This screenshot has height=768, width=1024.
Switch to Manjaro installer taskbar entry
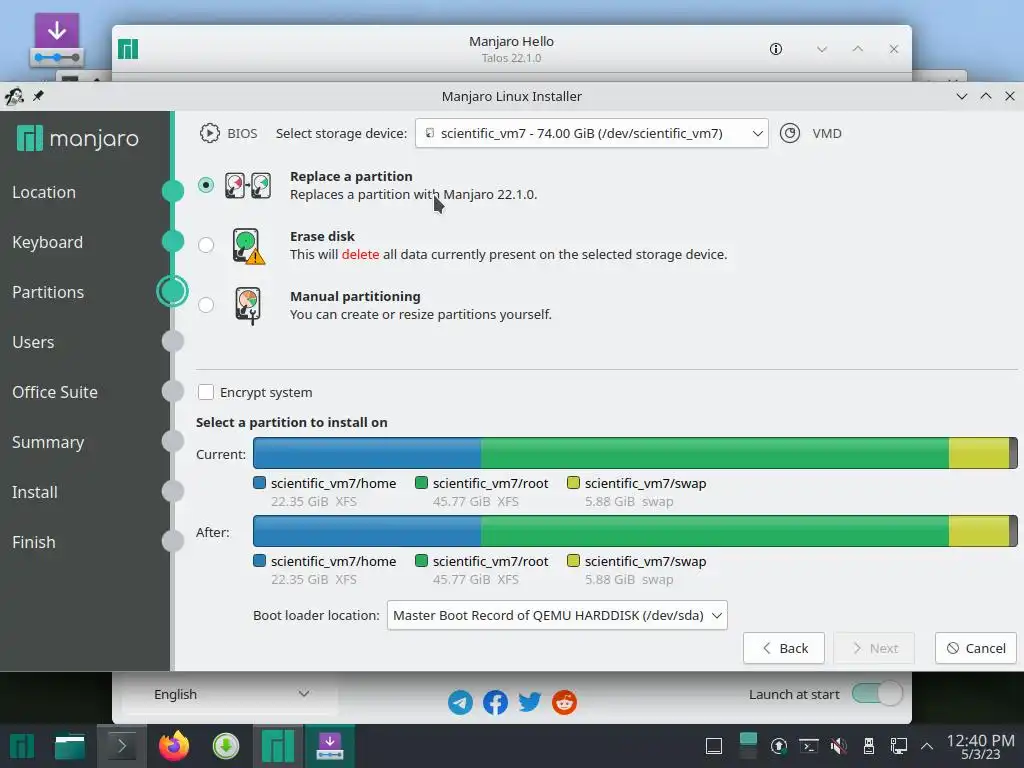click(x=330, y=746)
